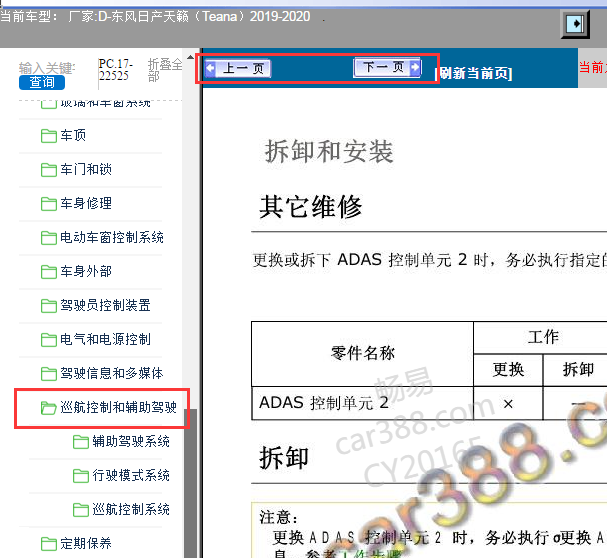The height and width of the screenshot is (558, 607).
Task: Click the folder icon next to 巡航控制系统
Action: pyautogui.click(x=81, y=510)
